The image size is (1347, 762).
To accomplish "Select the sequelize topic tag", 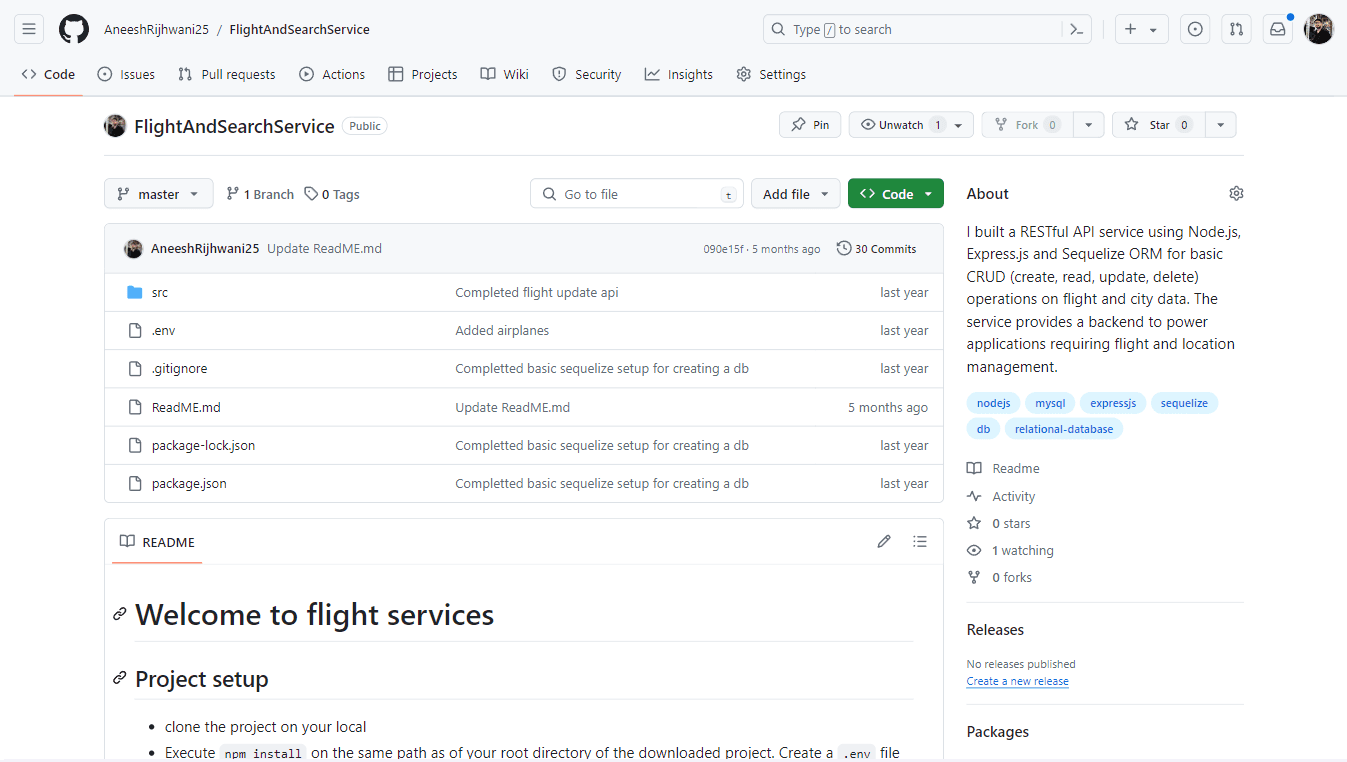I will coord(1184,403).
